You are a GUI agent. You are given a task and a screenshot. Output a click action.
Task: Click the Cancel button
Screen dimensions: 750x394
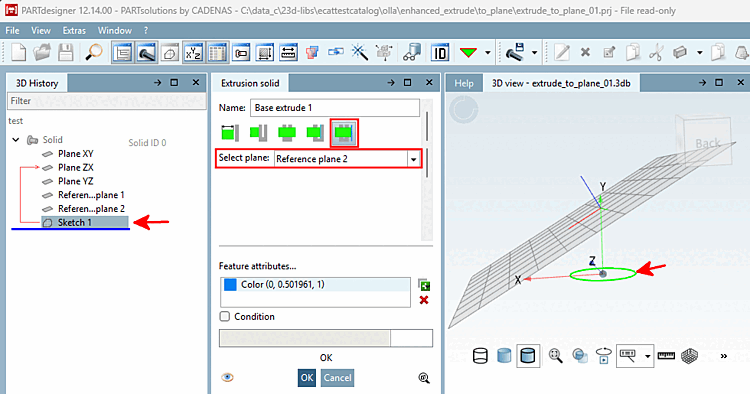pyautogui.click(x=337, y=378)
